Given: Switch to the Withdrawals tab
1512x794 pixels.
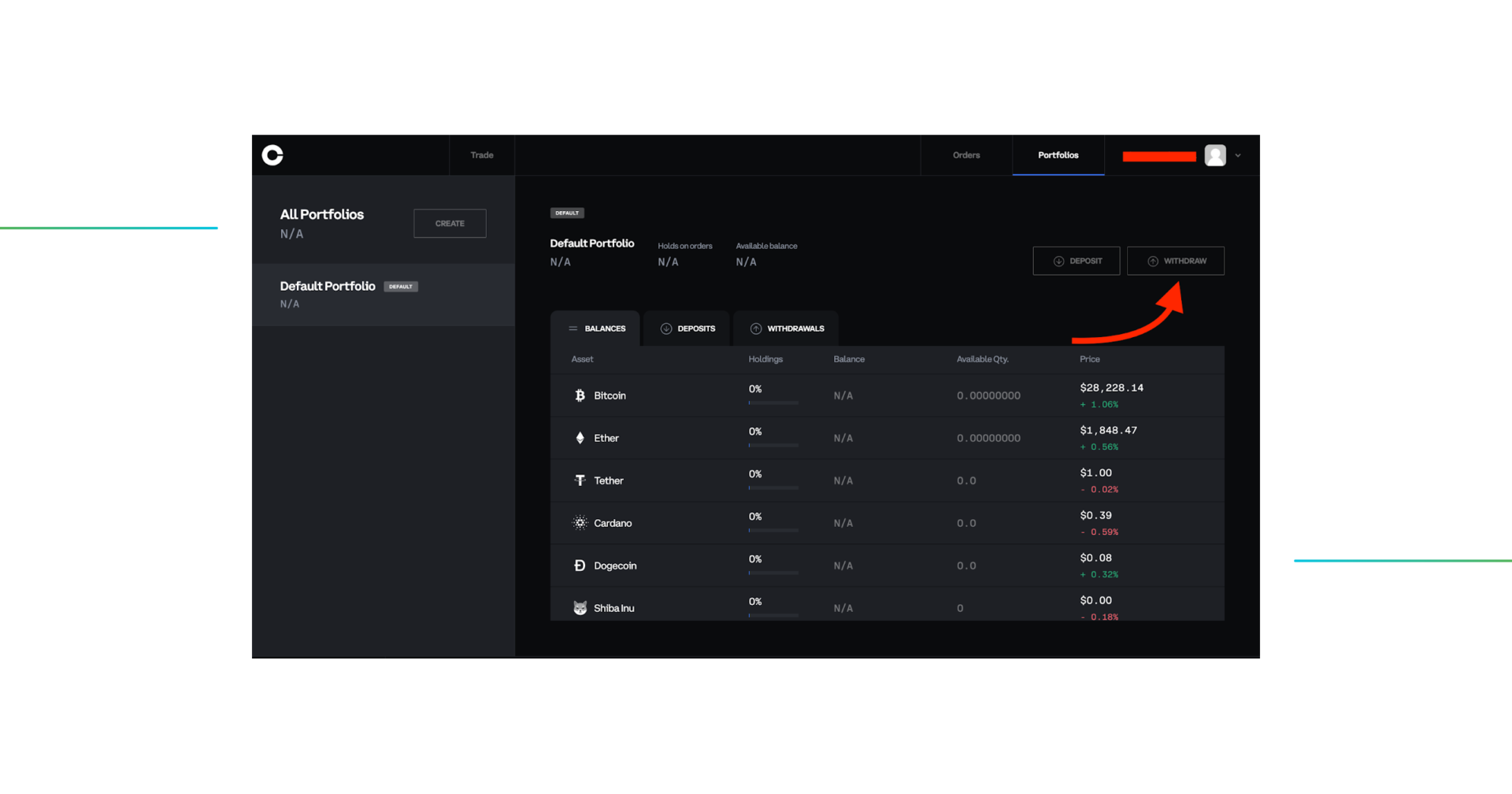Looking at the screenshot, I should click(x=786, y=328).
